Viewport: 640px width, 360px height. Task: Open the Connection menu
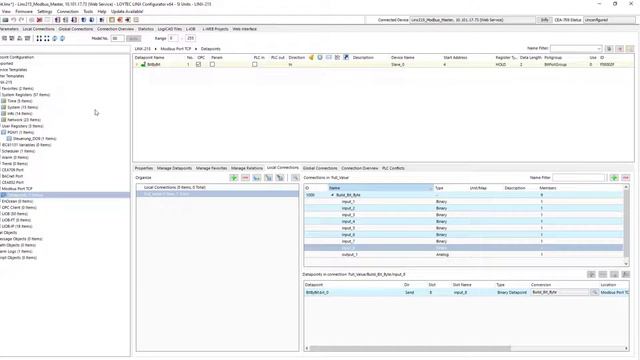[x=67, y=11]
